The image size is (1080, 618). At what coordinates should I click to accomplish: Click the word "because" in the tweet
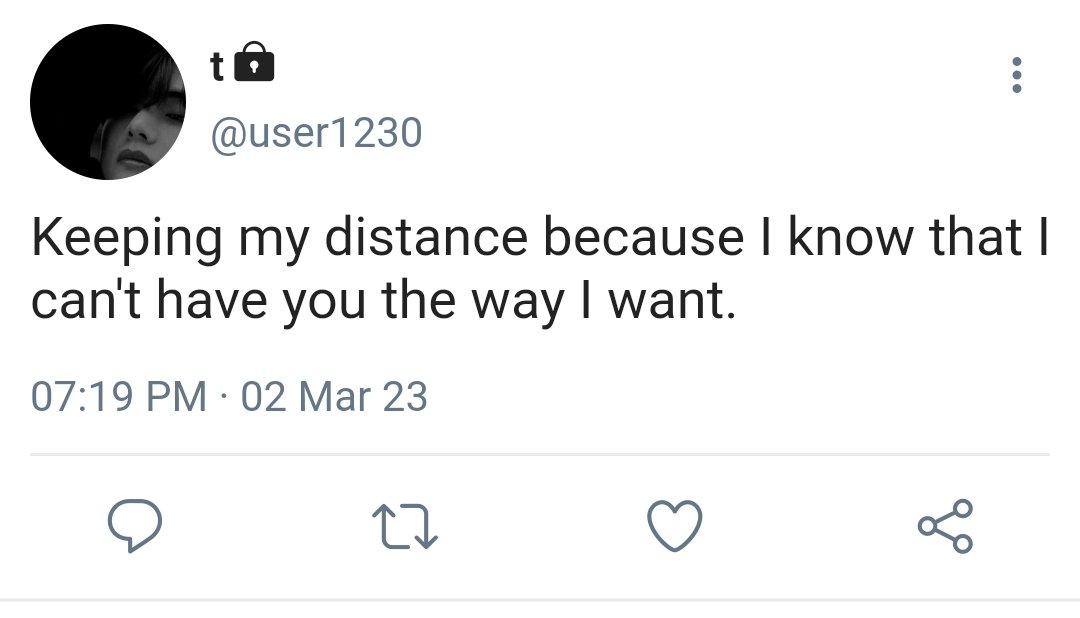pos(644,236)
